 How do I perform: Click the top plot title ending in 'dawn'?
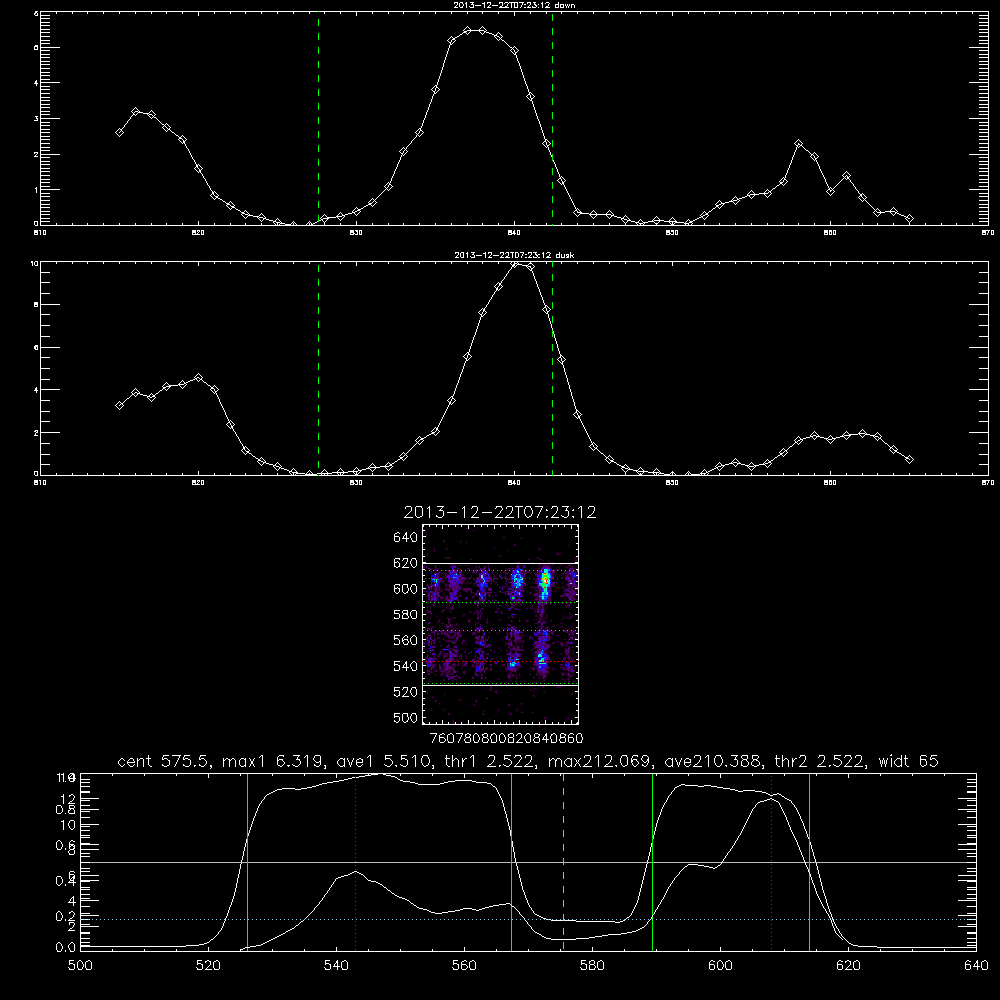pos(514,5)
